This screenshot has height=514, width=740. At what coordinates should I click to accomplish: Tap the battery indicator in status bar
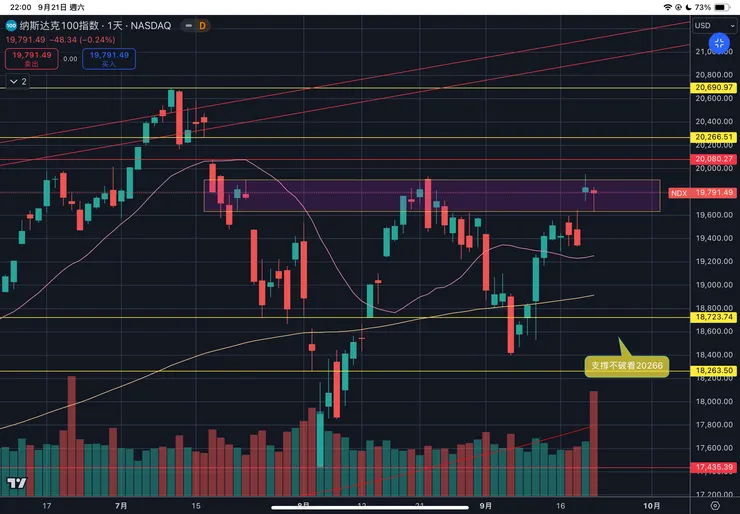(x=724, y=6)
